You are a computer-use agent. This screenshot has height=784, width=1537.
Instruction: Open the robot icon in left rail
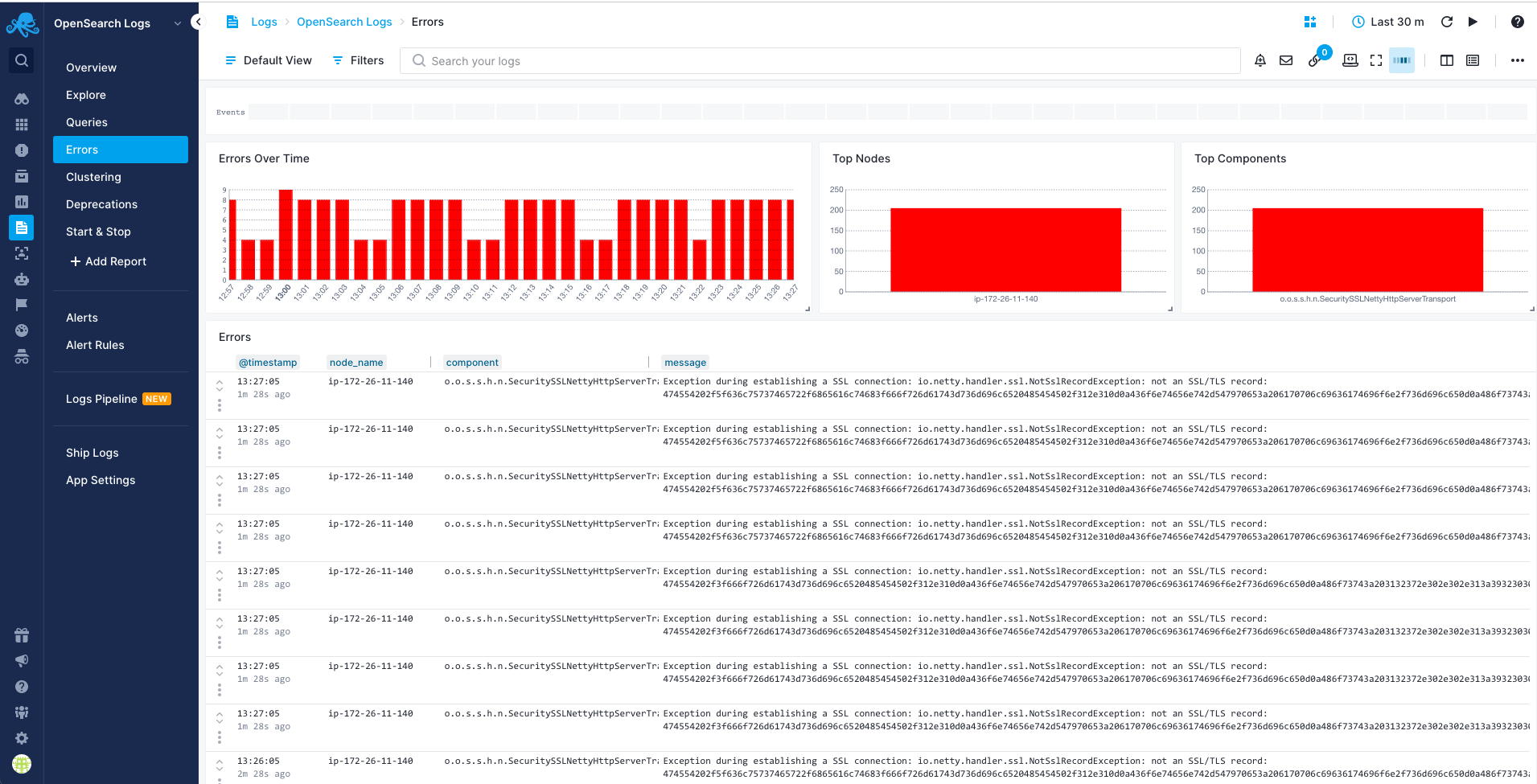[22, 279]
